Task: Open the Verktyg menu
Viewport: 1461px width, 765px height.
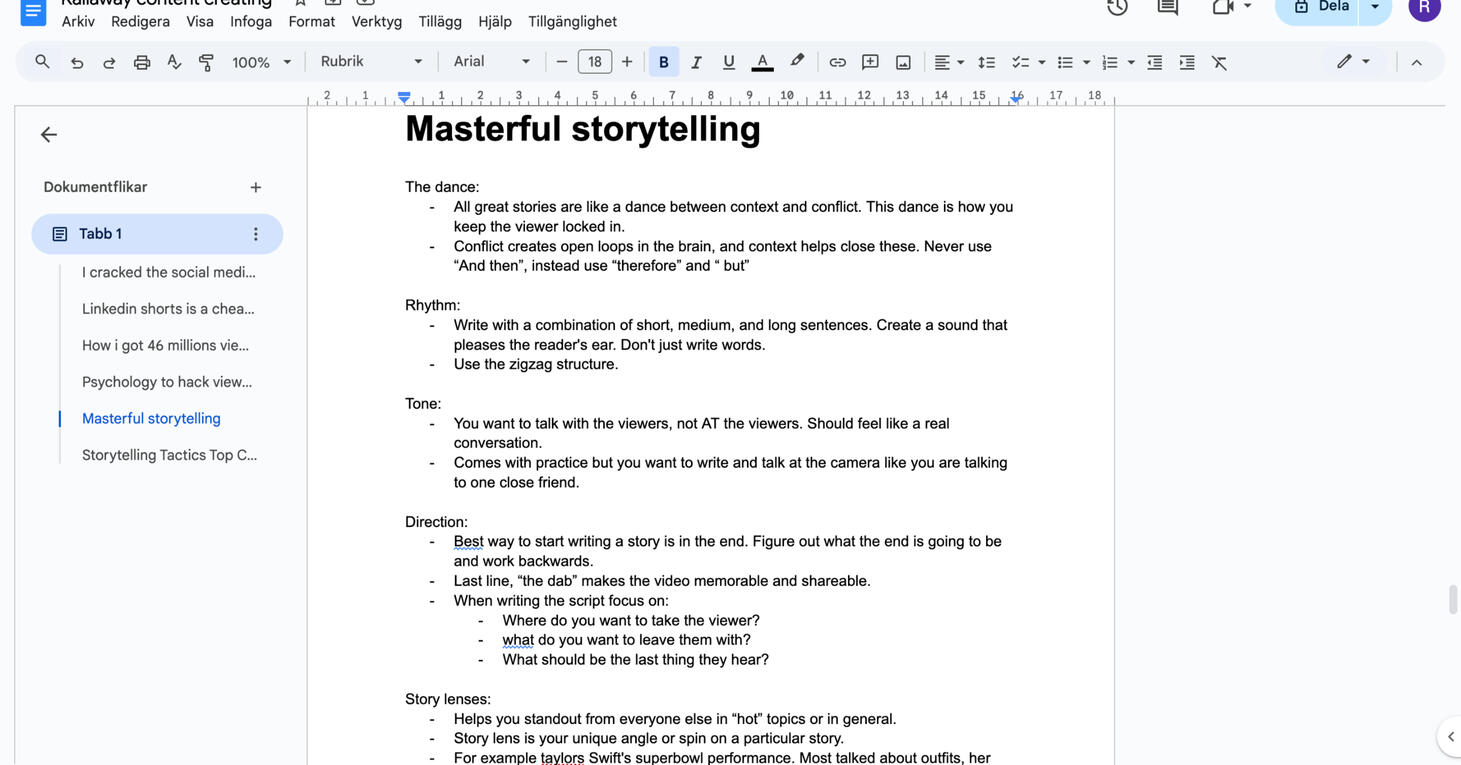Action: point(377,21)
